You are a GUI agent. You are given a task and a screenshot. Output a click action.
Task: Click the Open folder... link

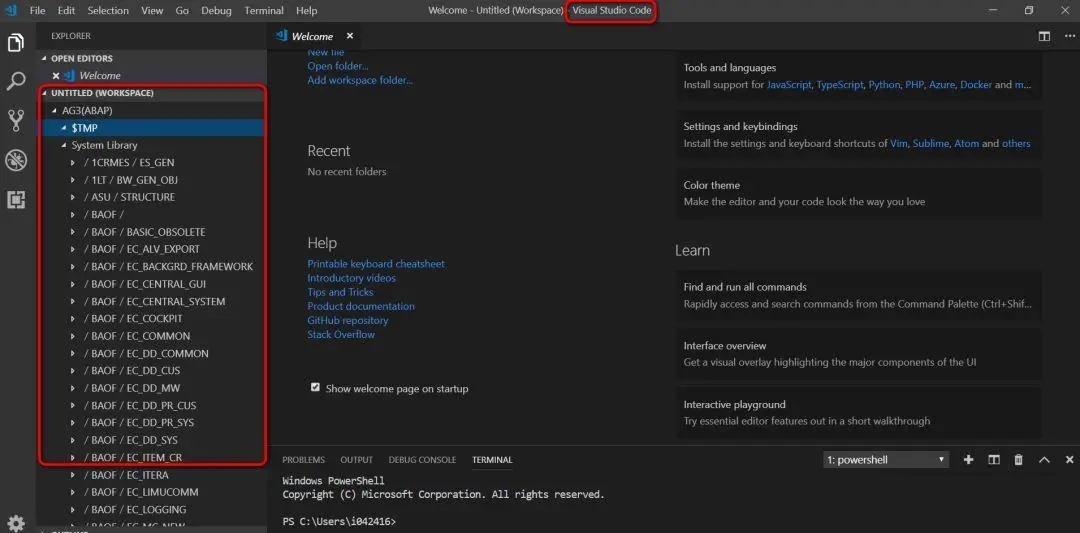coord(338,66)
